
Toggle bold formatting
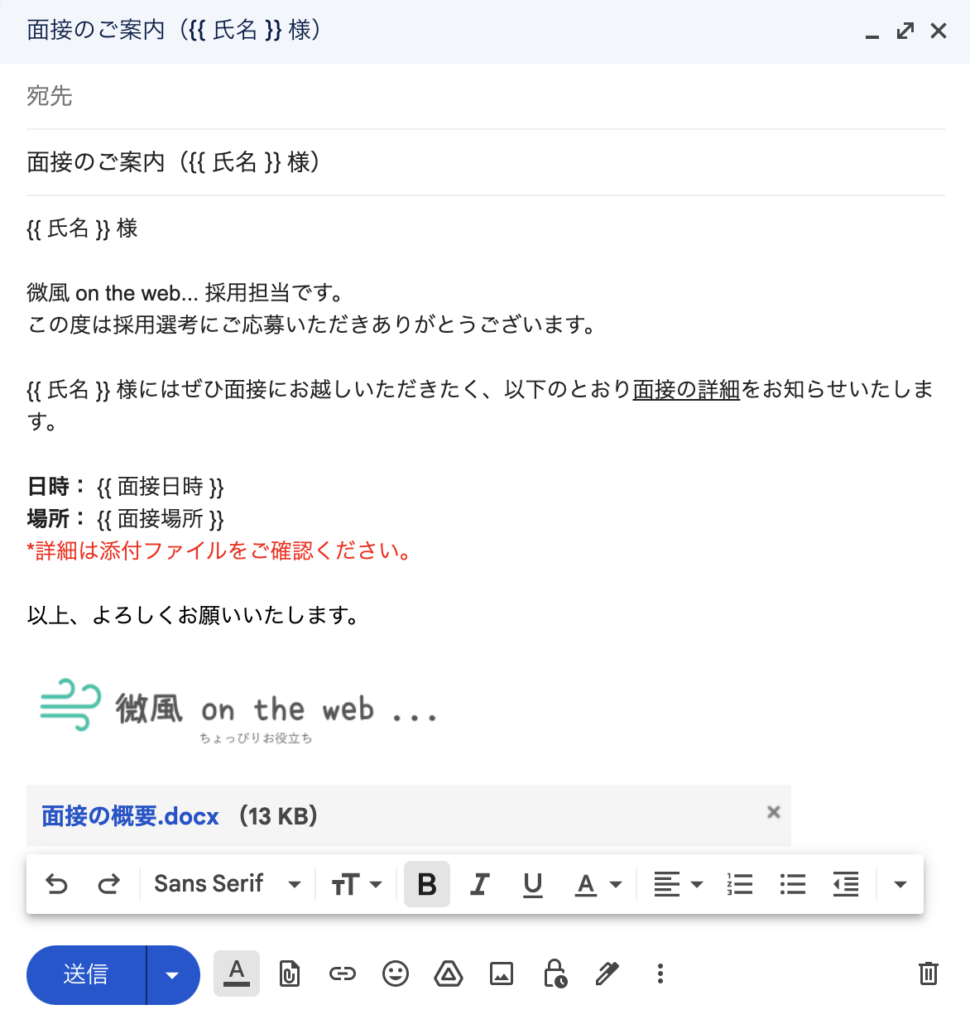coord(427,884)
